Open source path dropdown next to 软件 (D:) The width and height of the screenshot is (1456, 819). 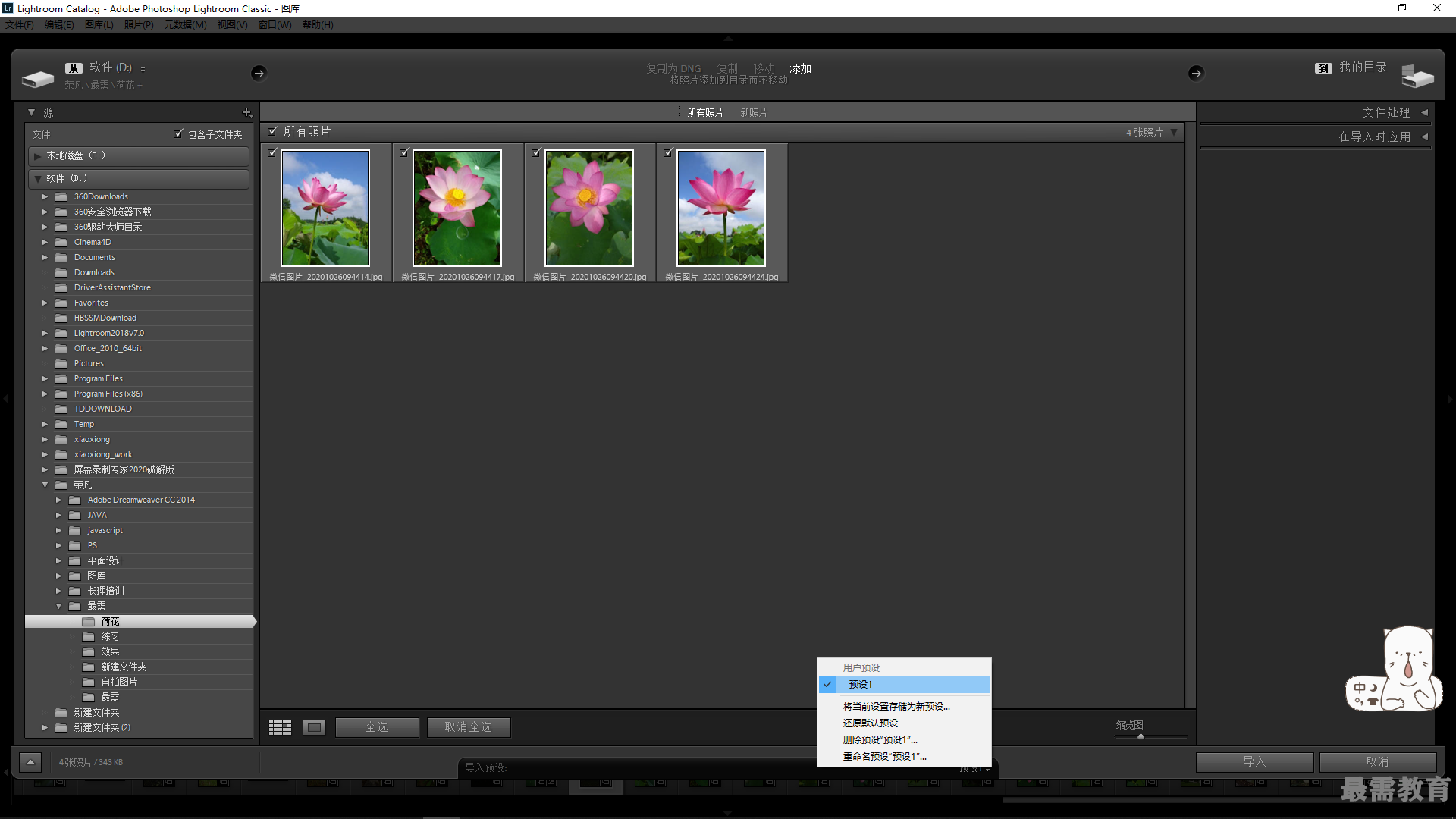143,68
